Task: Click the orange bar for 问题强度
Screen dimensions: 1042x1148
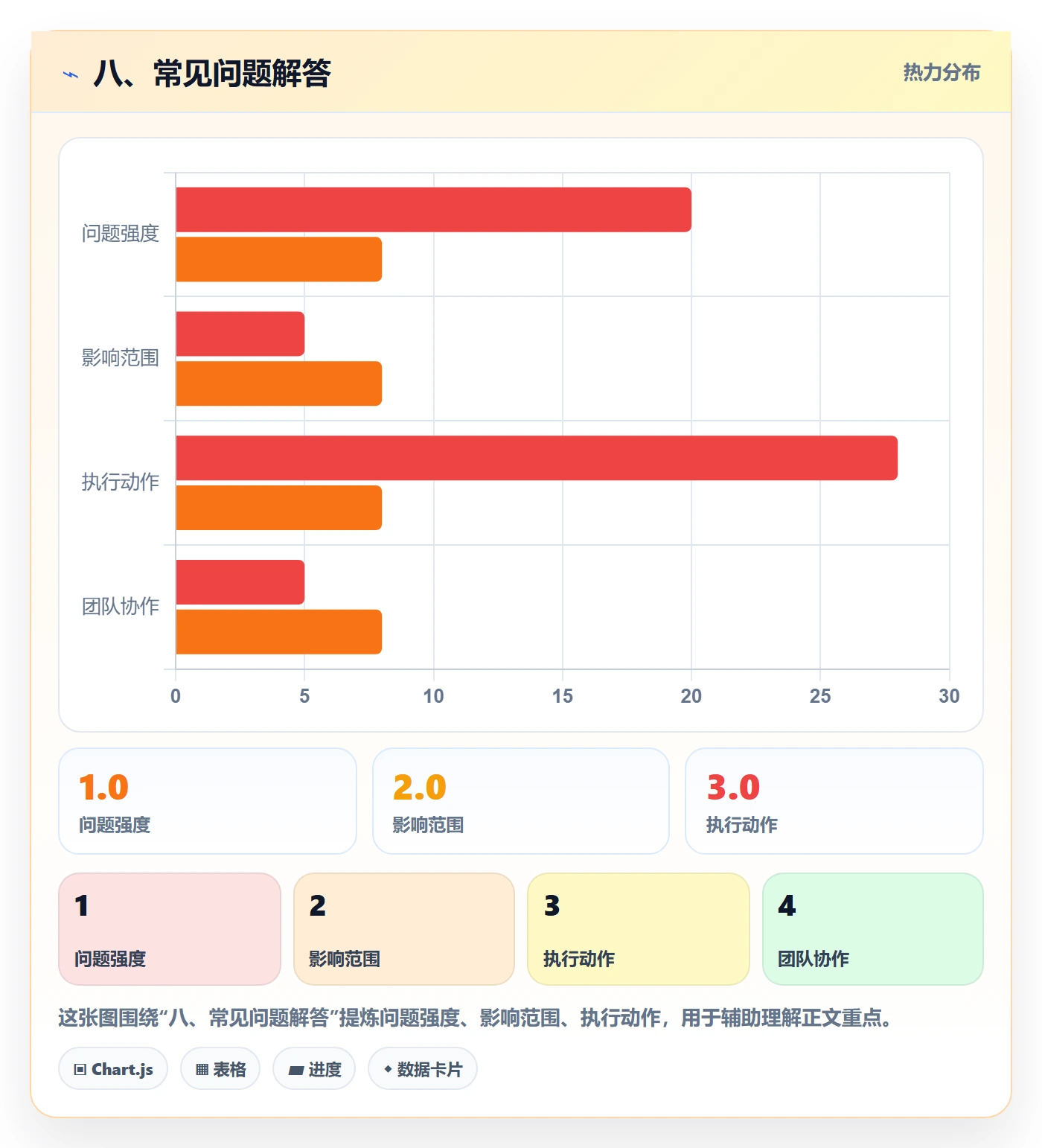Action: coord(279,260)
